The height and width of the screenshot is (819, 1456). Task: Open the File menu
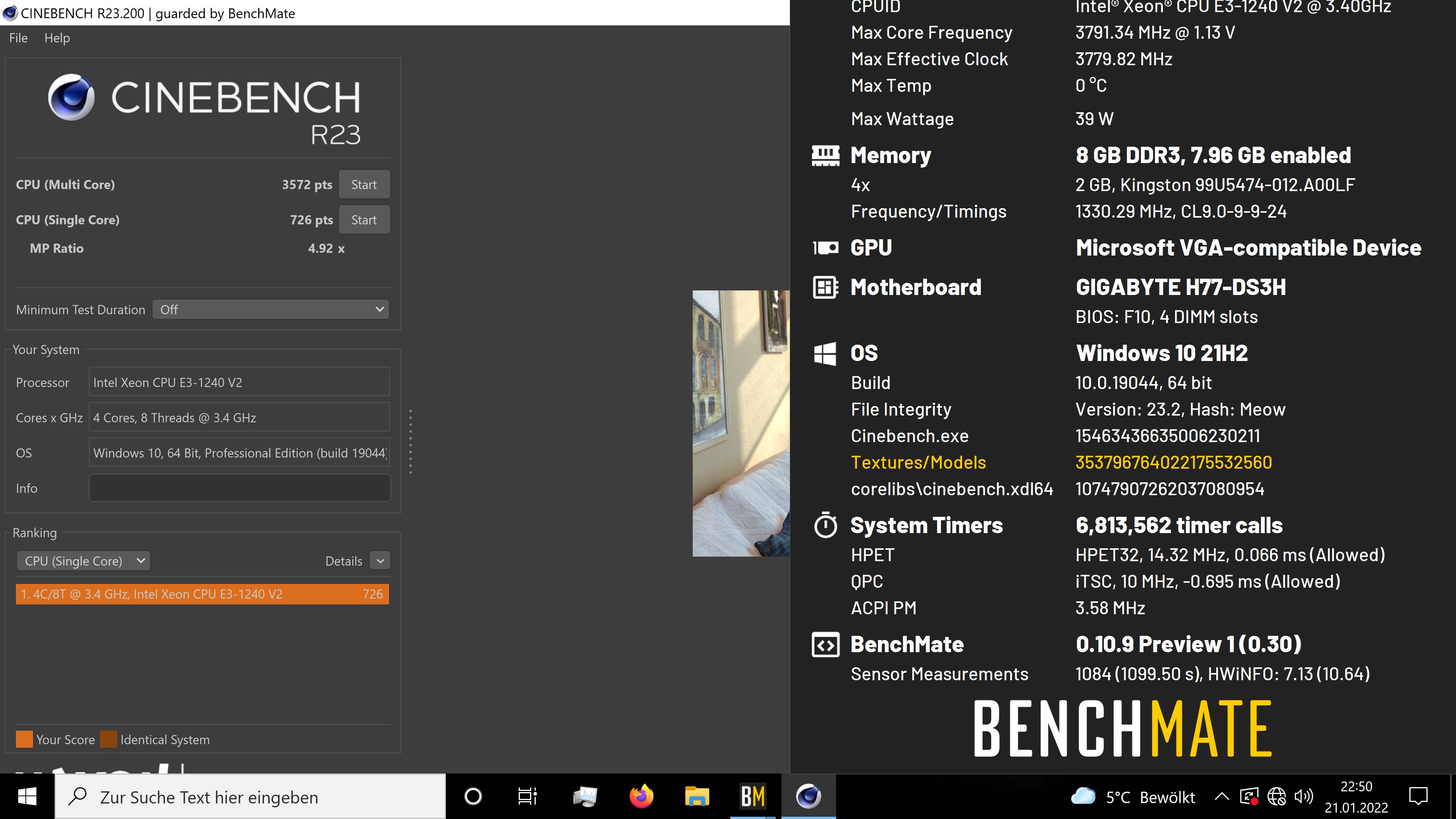pyautogui.click(x=18, y=38)
